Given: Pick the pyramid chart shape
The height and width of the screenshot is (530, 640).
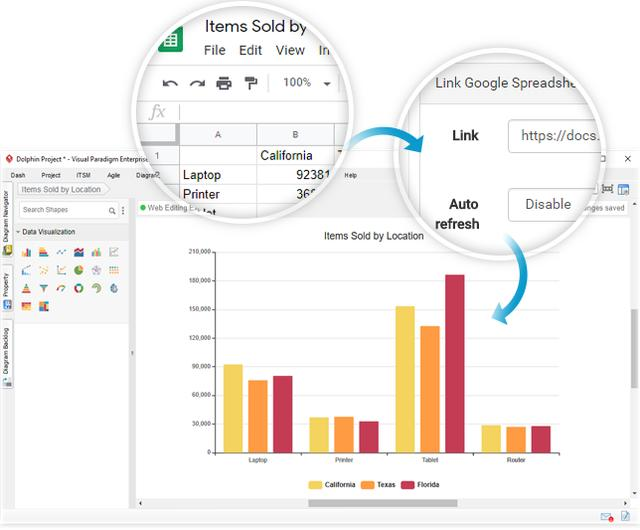Looking at the screenshot, I should coord(26,288).
